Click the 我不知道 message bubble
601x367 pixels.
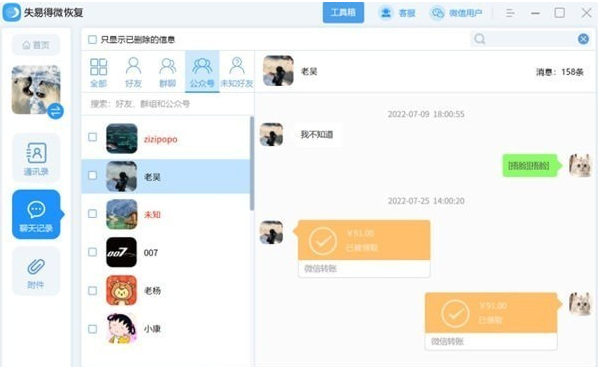click(317, 135)
